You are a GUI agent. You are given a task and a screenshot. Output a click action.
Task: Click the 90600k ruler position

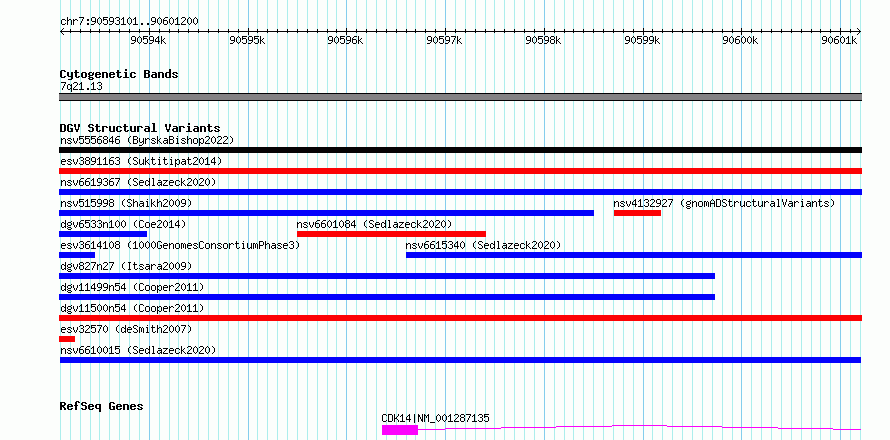(x=741, y=40)
